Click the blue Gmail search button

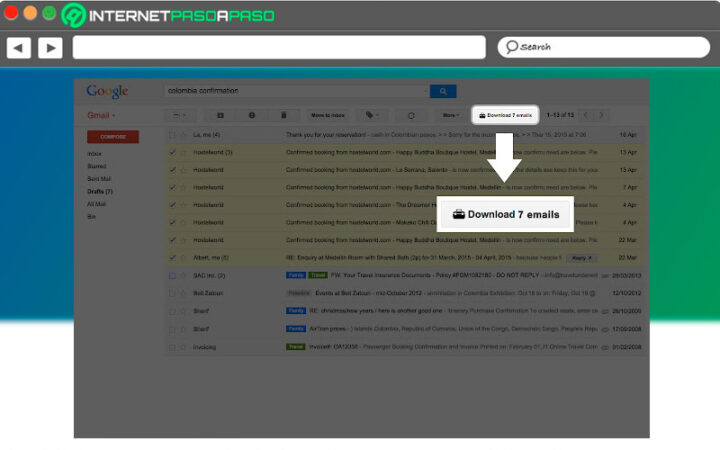pyautogui.click(x=443, y=91)
